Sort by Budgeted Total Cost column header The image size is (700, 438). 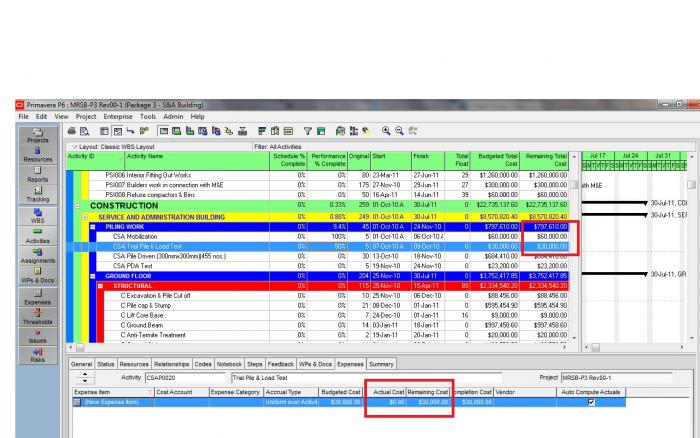(x=495, y=161)
